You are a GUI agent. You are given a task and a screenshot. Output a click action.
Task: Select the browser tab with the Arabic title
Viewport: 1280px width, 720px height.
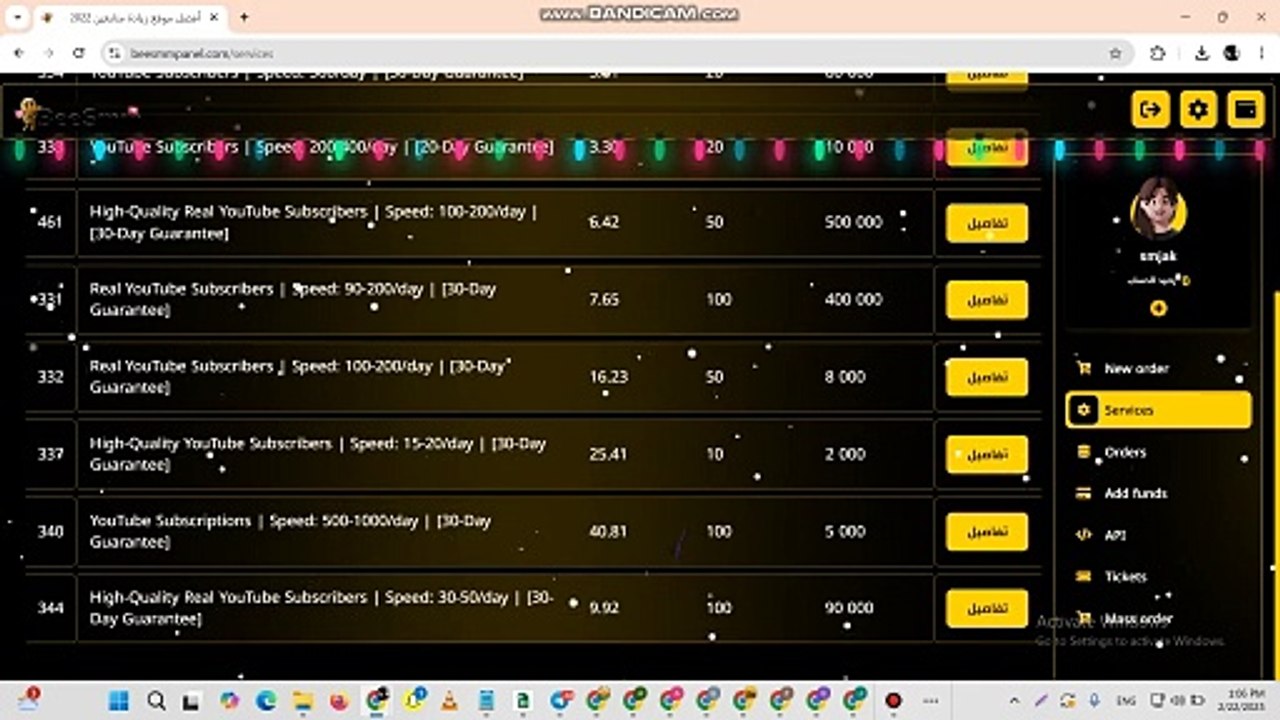point(130,17)
